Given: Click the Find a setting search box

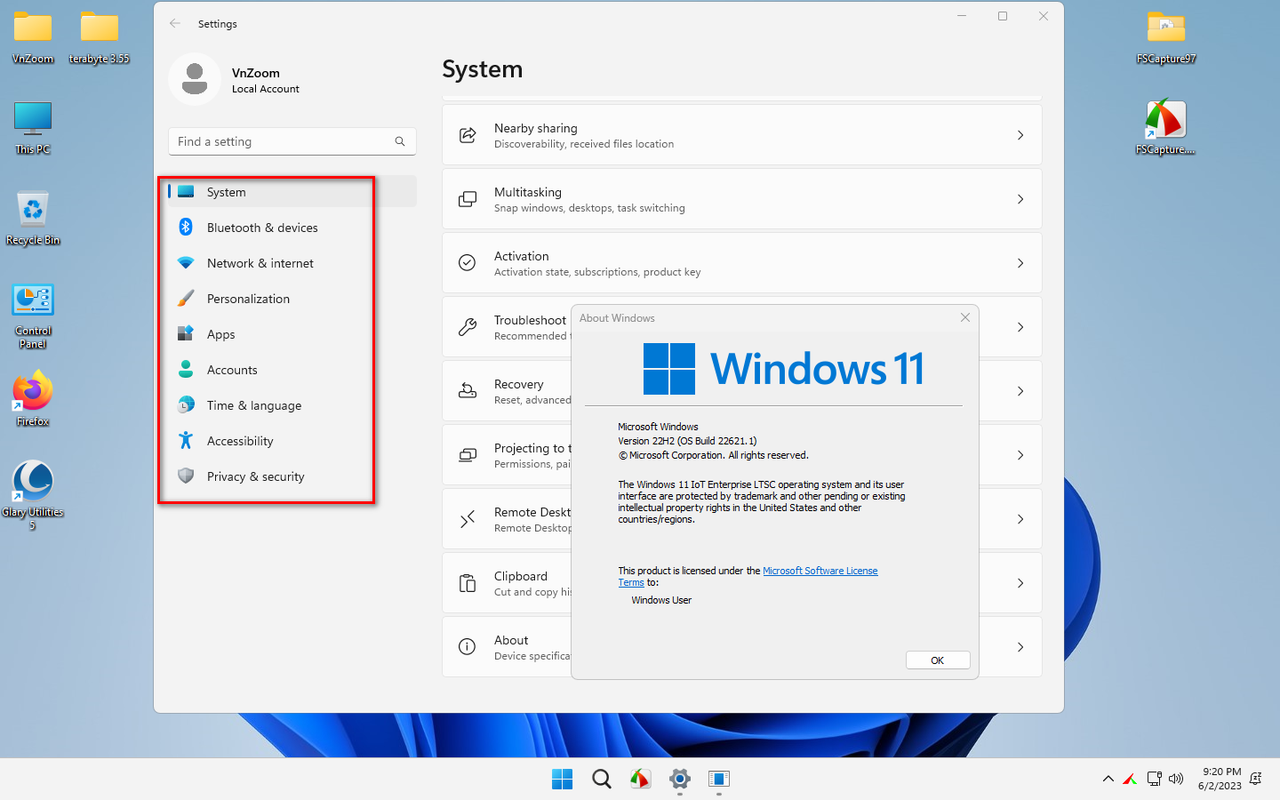Looking at the screenshot, I should [x=292, y=141].
